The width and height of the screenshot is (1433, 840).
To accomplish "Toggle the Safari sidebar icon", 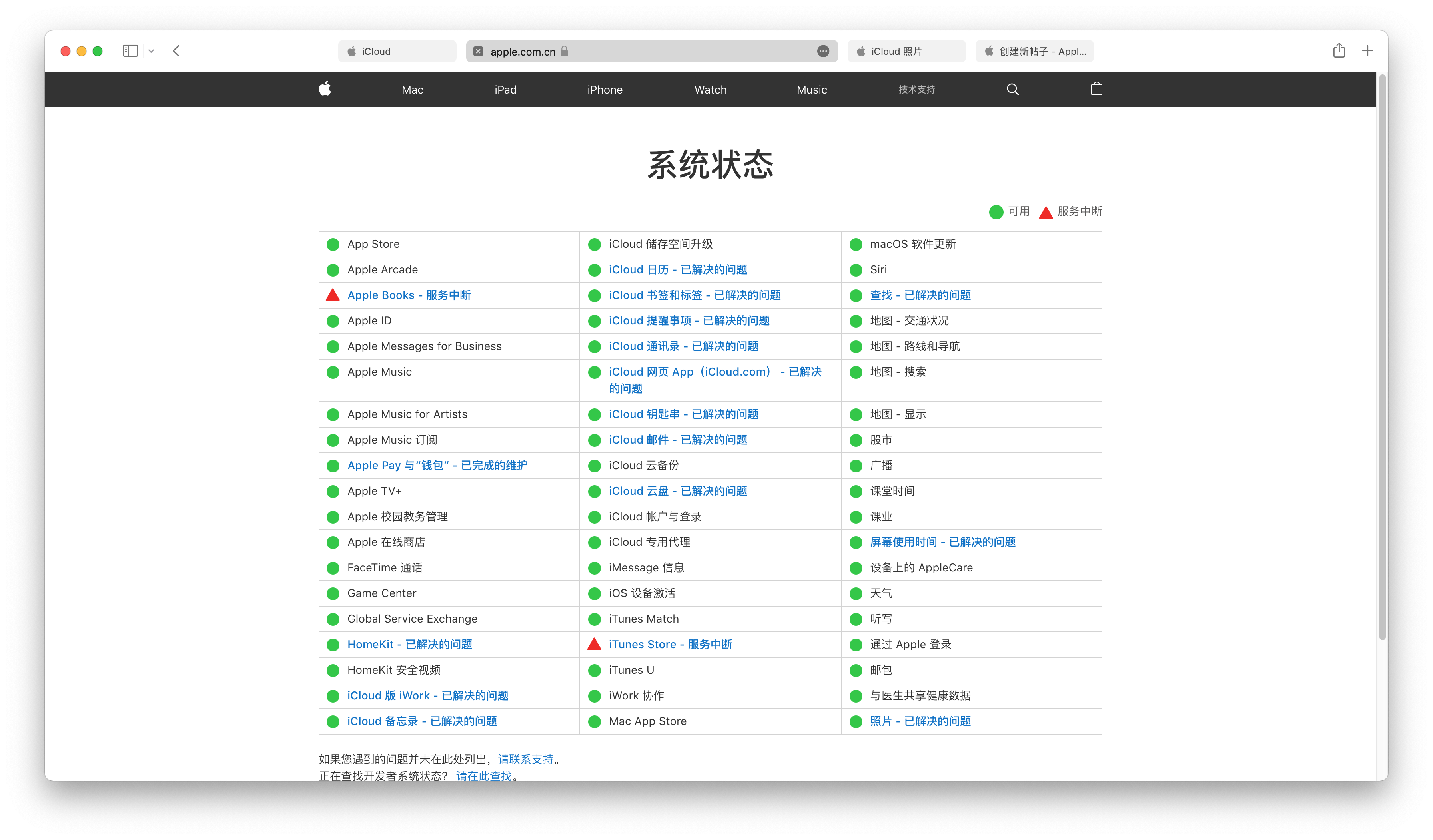I will pos(130,51).
